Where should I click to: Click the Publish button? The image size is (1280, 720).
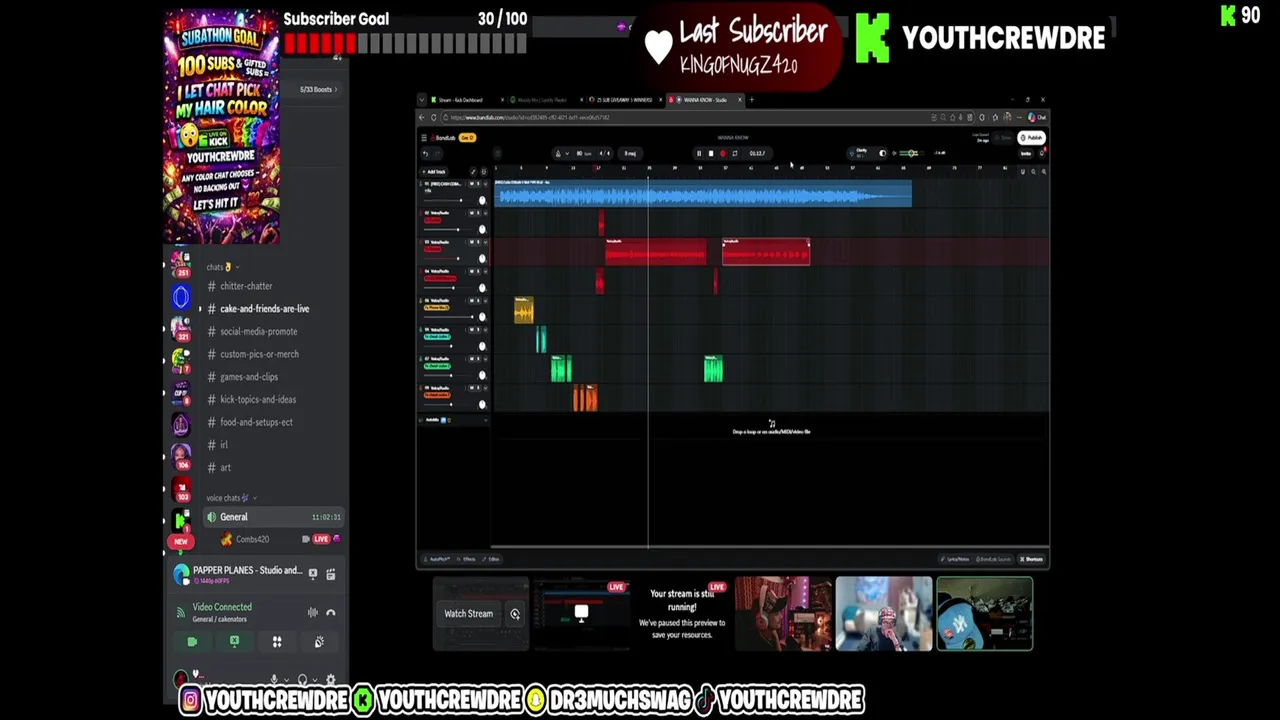(1031, 137)
